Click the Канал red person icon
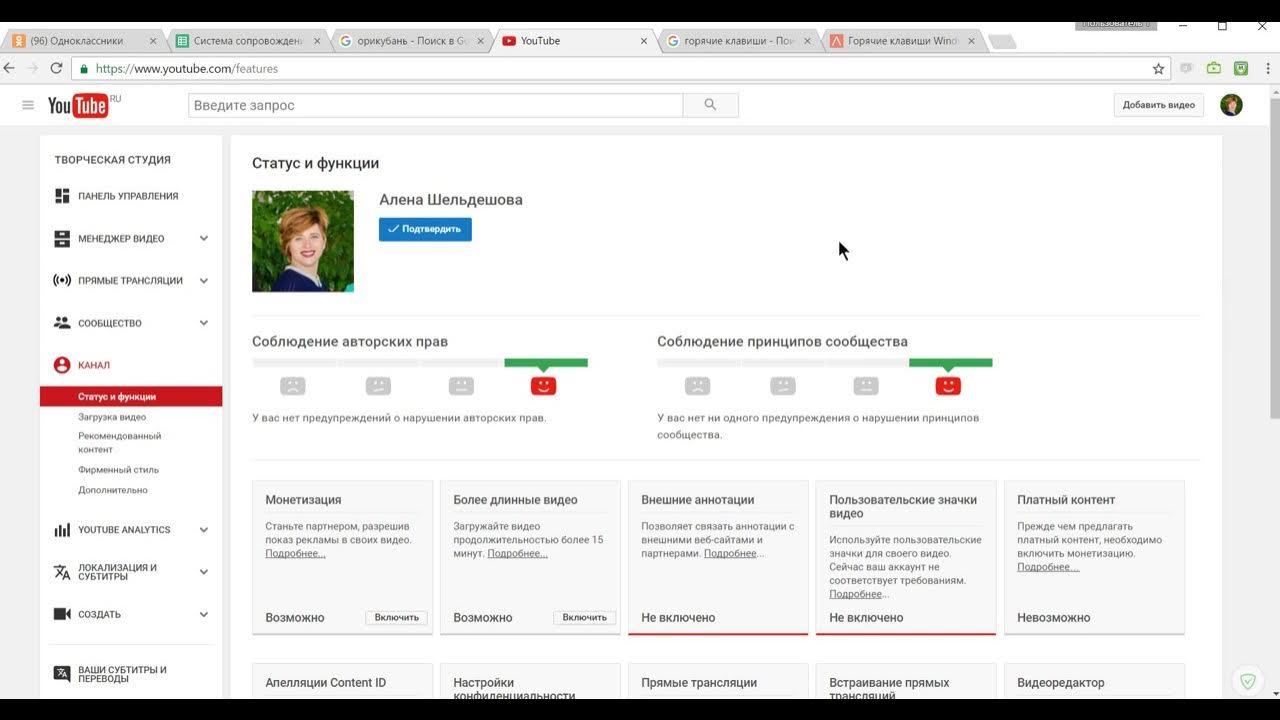Image resolution: width=1280 pixels, height=720 pixels. click(x=62, y=365)
